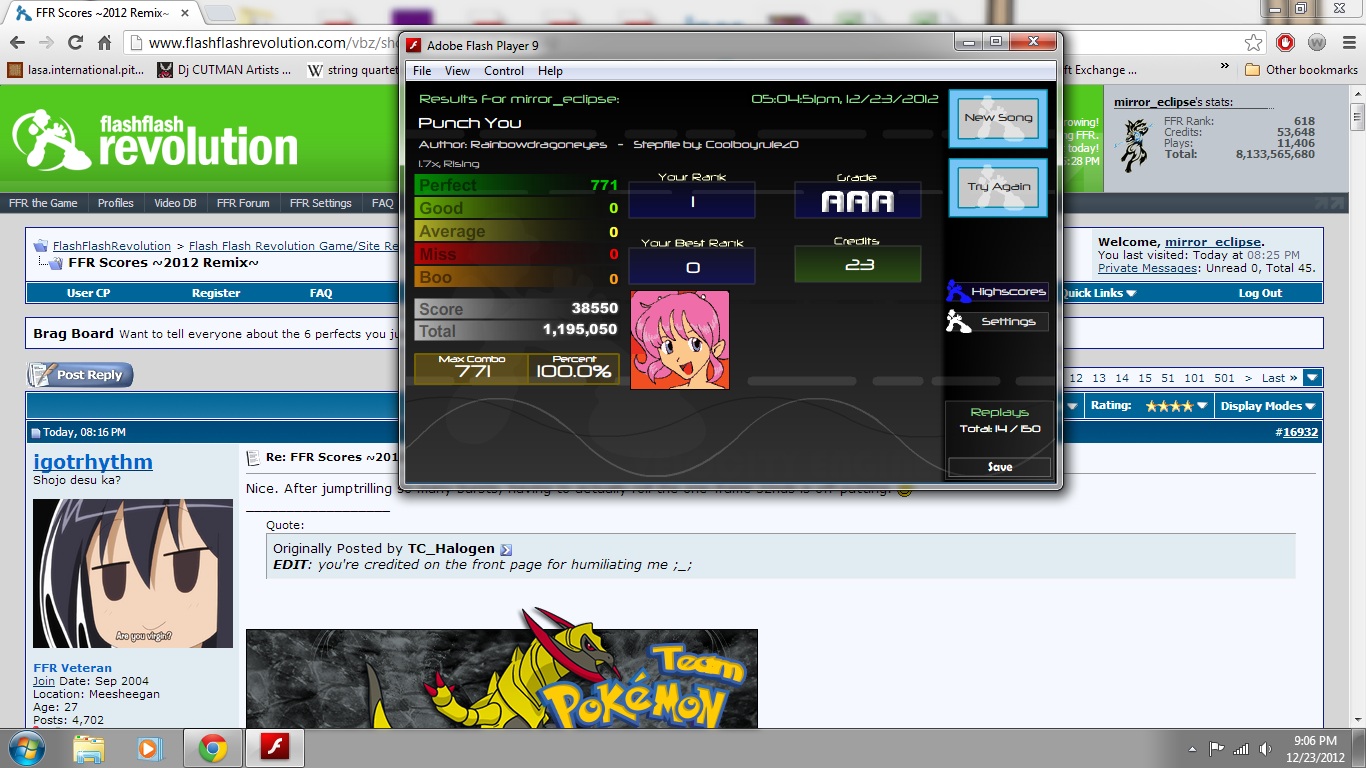The width and height of the screenshot is (1366, 768).
Task: Click the Flash Player taskbar icon
Action: [275, 748]
